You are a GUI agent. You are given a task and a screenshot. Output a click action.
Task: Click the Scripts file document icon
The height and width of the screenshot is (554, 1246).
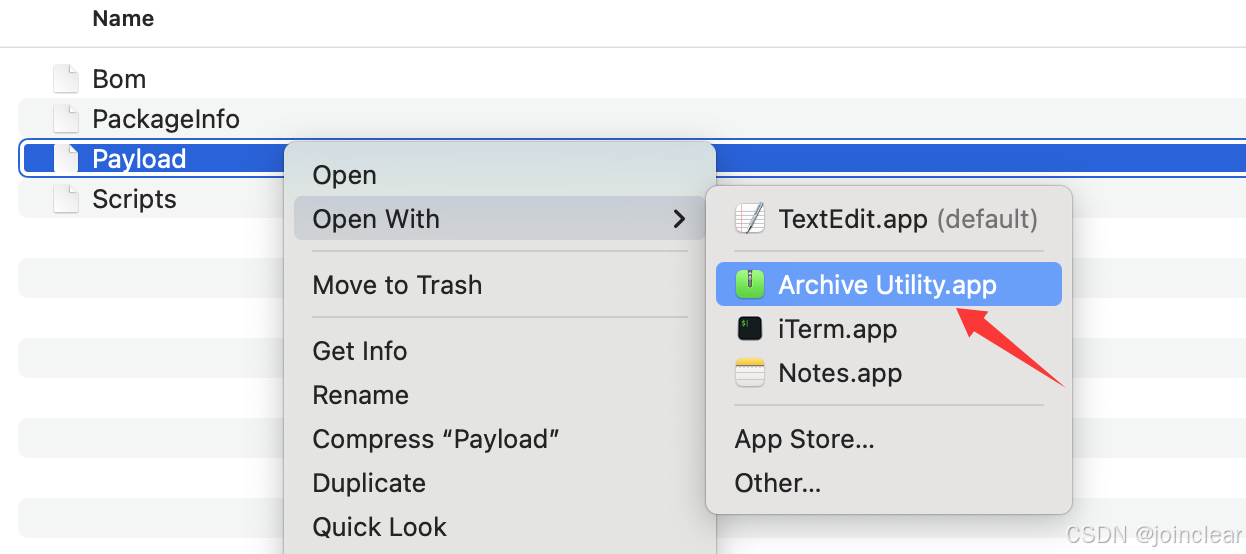65,199
